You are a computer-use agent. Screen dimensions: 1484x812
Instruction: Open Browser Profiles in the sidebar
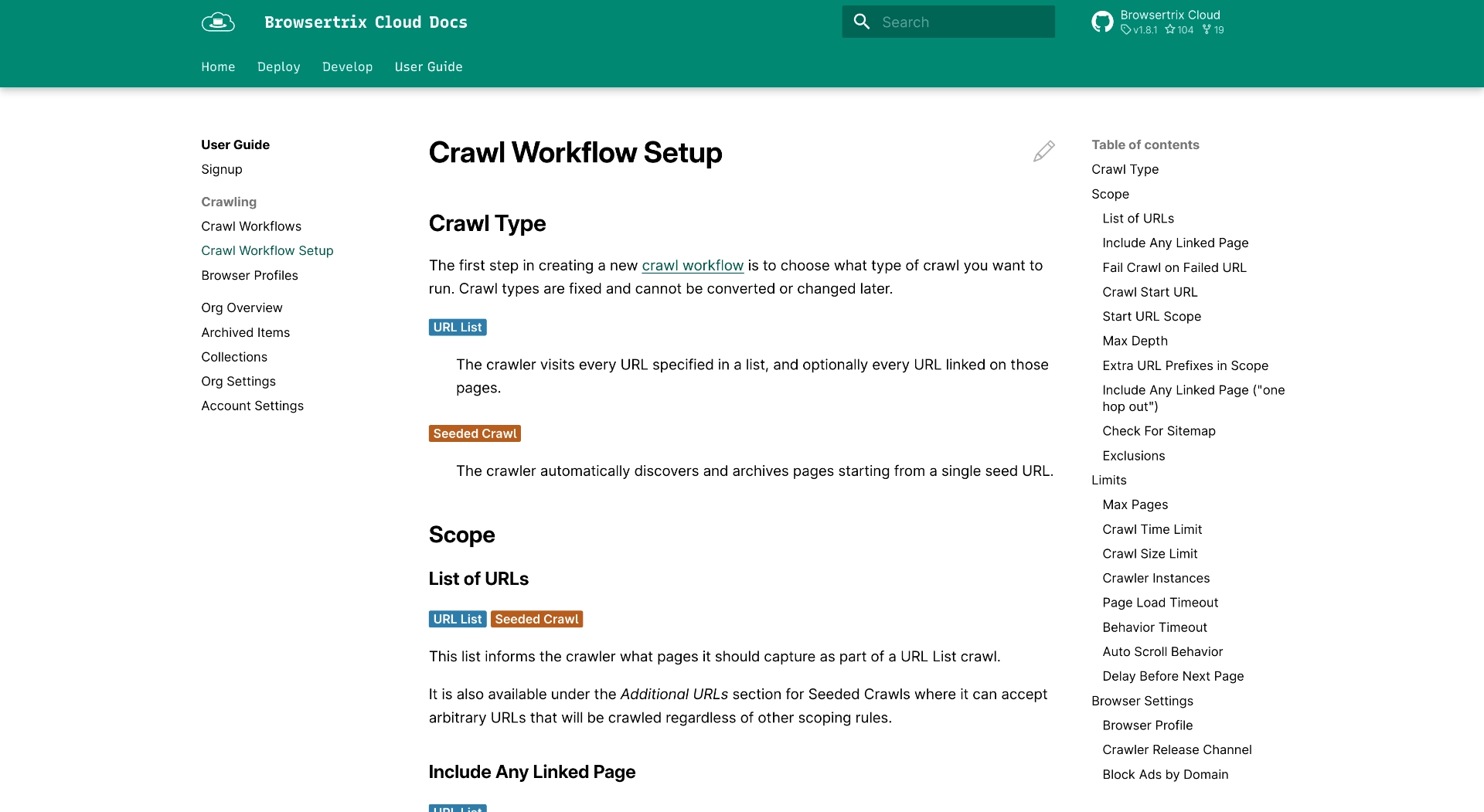pos(250,275)
